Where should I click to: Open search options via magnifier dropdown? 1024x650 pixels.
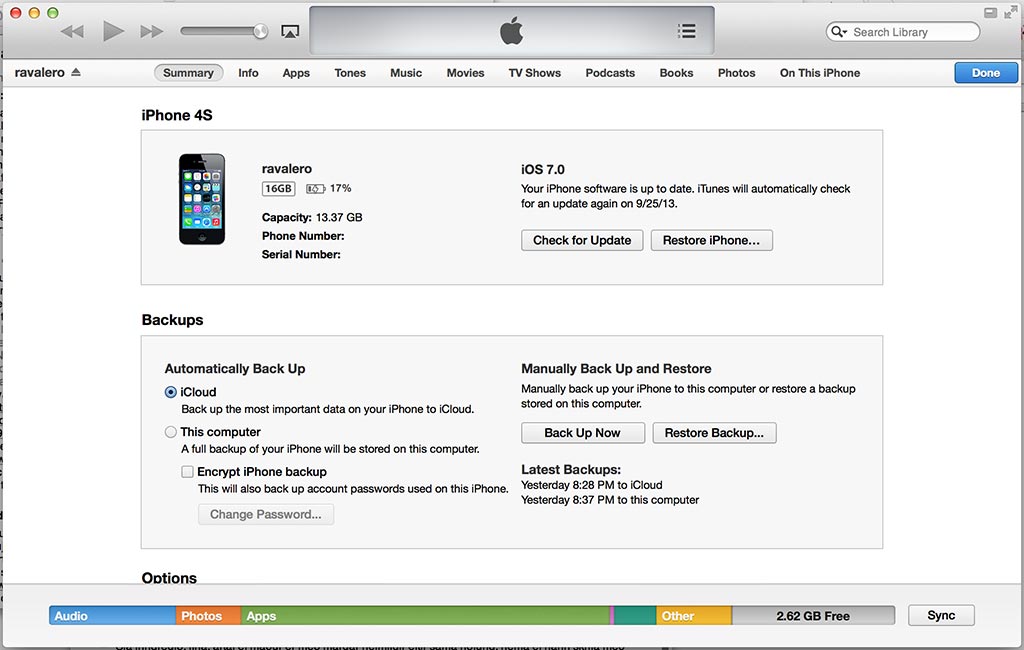coord(839,31)
